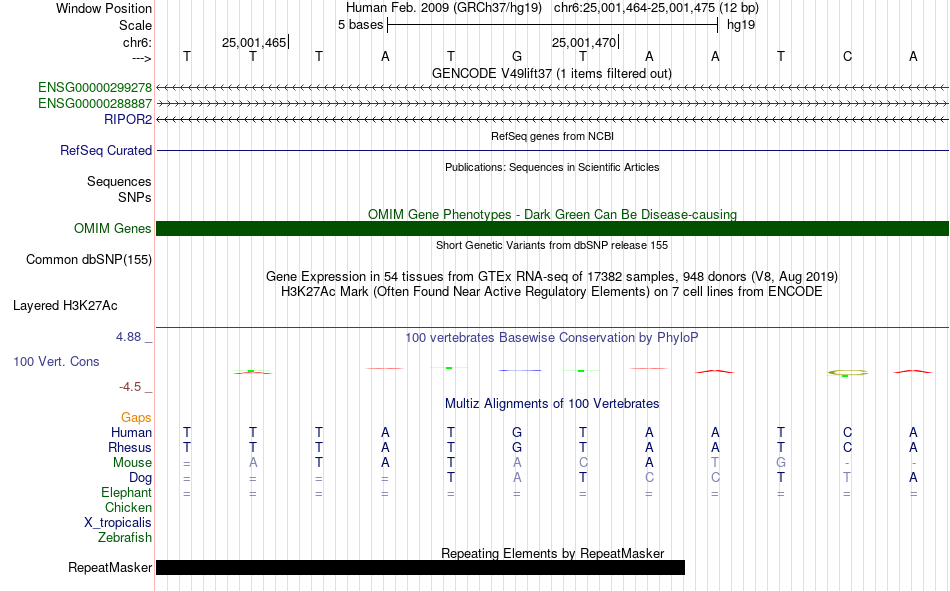The width and height of the screenshot is (950, 591).
Task: Click the olive PhyloP conservation peak
Action: click(848, 373)
